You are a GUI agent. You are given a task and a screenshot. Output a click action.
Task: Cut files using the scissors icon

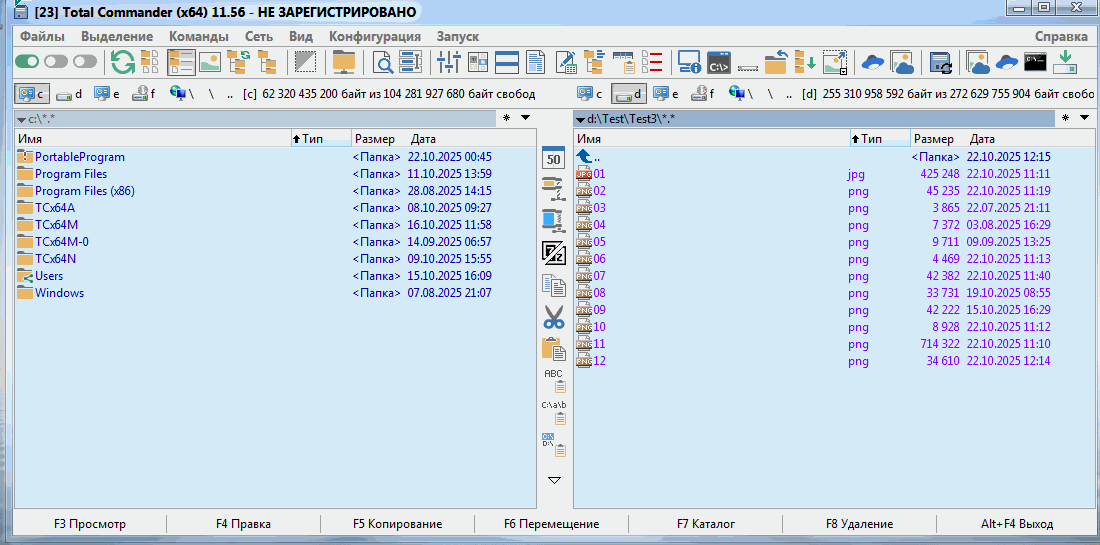[554, 317]
